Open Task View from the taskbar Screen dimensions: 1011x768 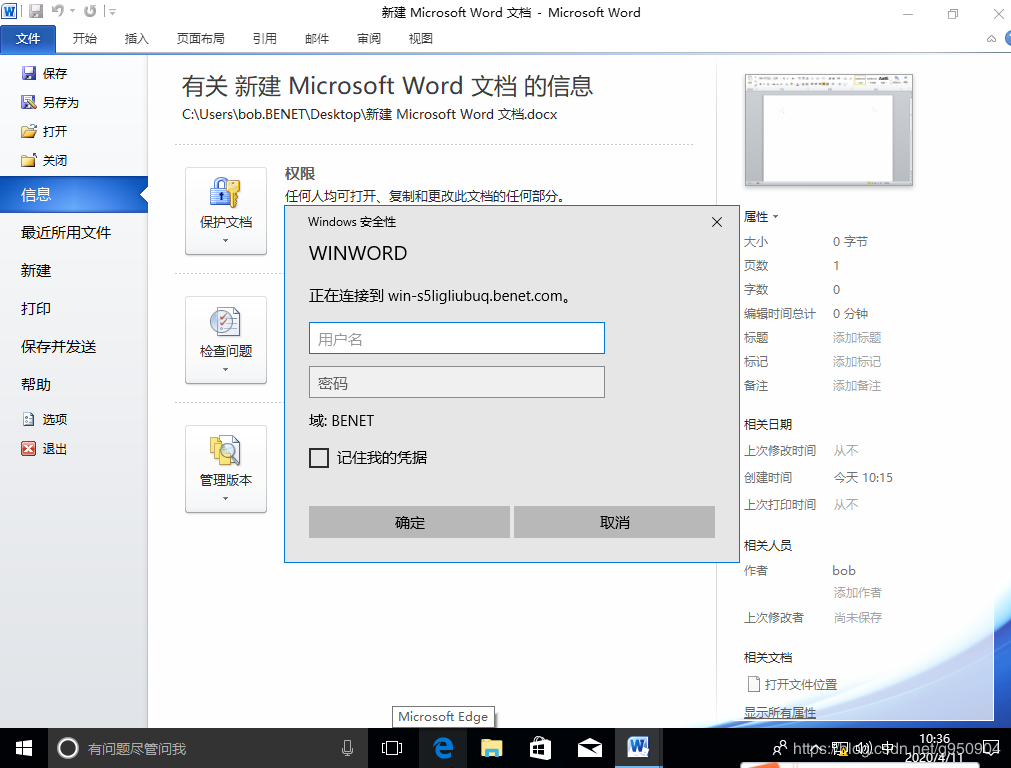click(391, 748)
